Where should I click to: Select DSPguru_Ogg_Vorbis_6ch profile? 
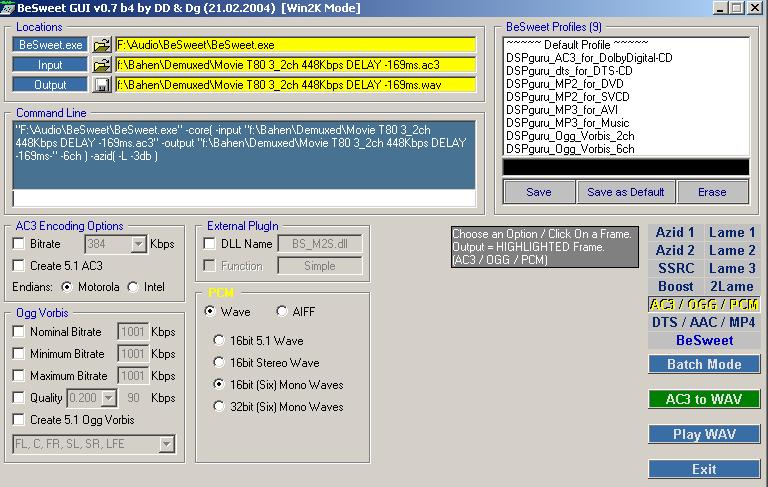pyautogui.click(x=570, y=148)
